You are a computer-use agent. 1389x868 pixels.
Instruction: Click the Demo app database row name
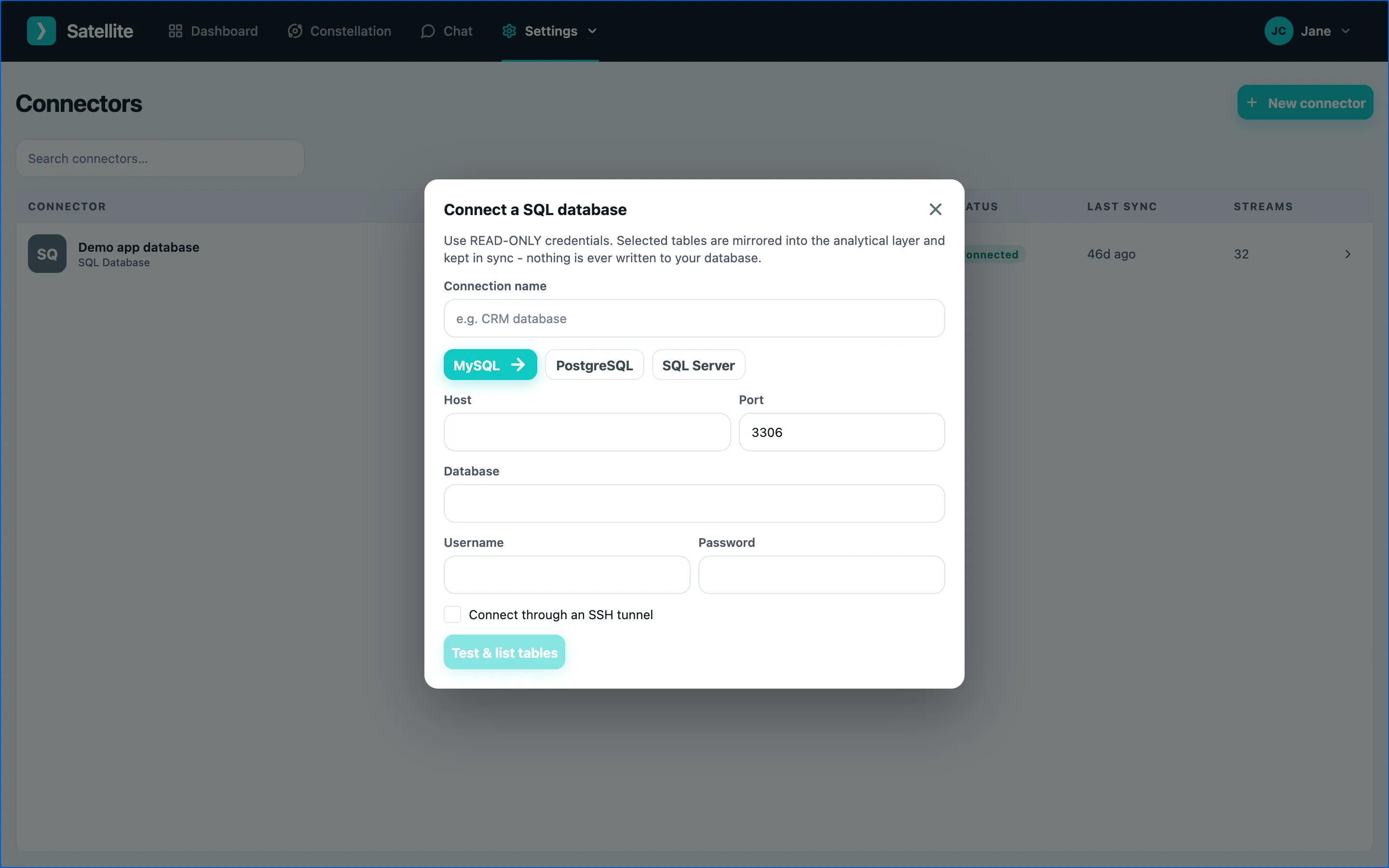(138, 247)
